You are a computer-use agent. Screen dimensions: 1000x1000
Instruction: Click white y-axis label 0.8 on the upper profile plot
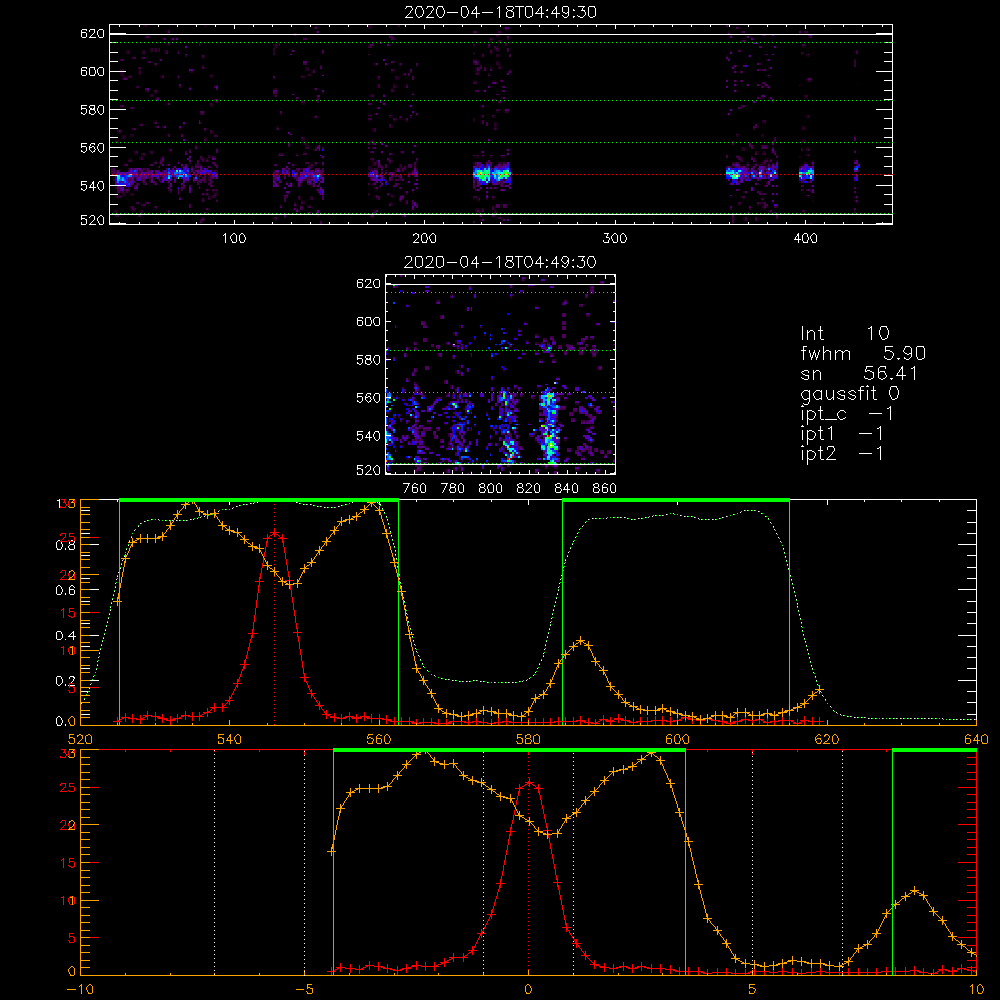[65, 545]
